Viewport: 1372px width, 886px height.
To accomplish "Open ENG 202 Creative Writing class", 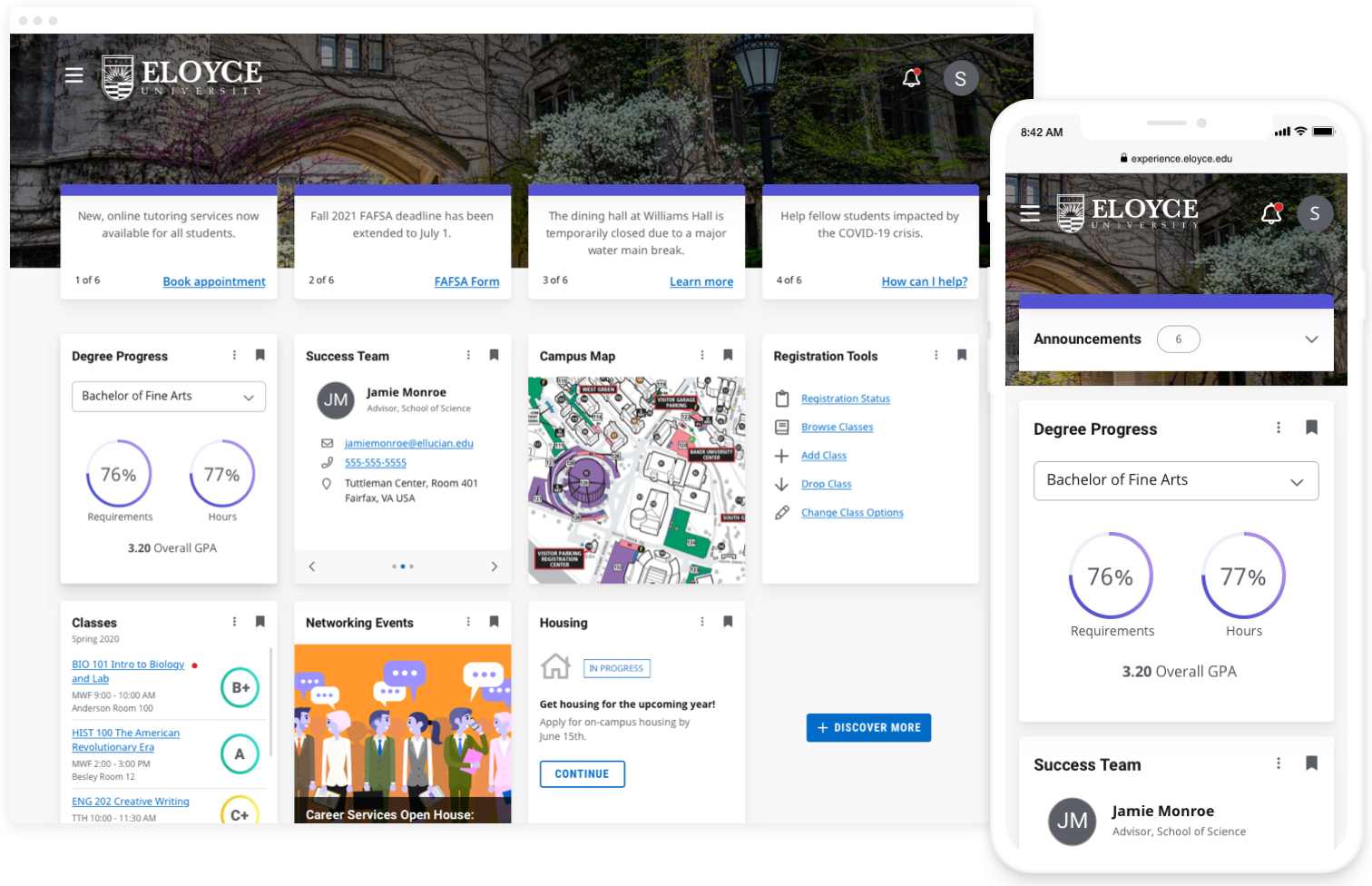I will 131,802.
